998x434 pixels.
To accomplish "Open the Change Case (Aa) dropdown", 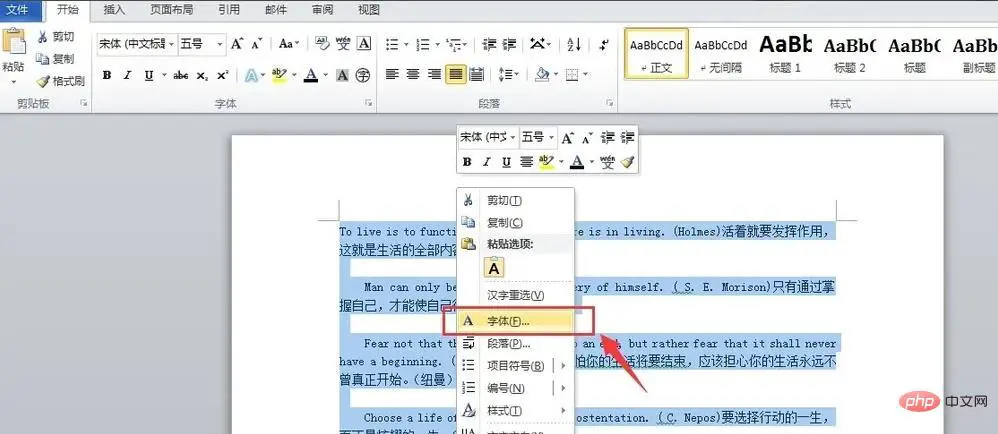I will point(289,44).
